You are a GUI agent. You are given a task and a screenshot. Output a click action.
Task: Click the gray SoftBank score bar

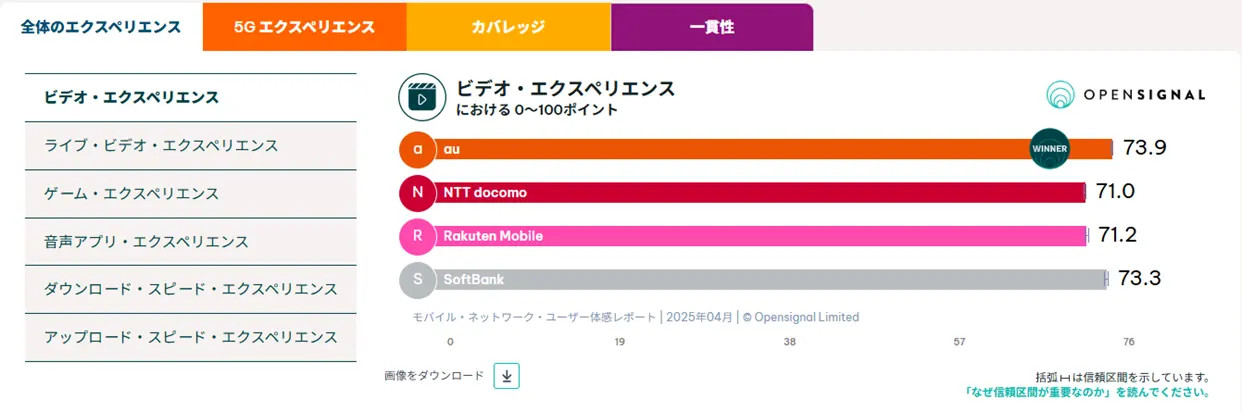770,279
